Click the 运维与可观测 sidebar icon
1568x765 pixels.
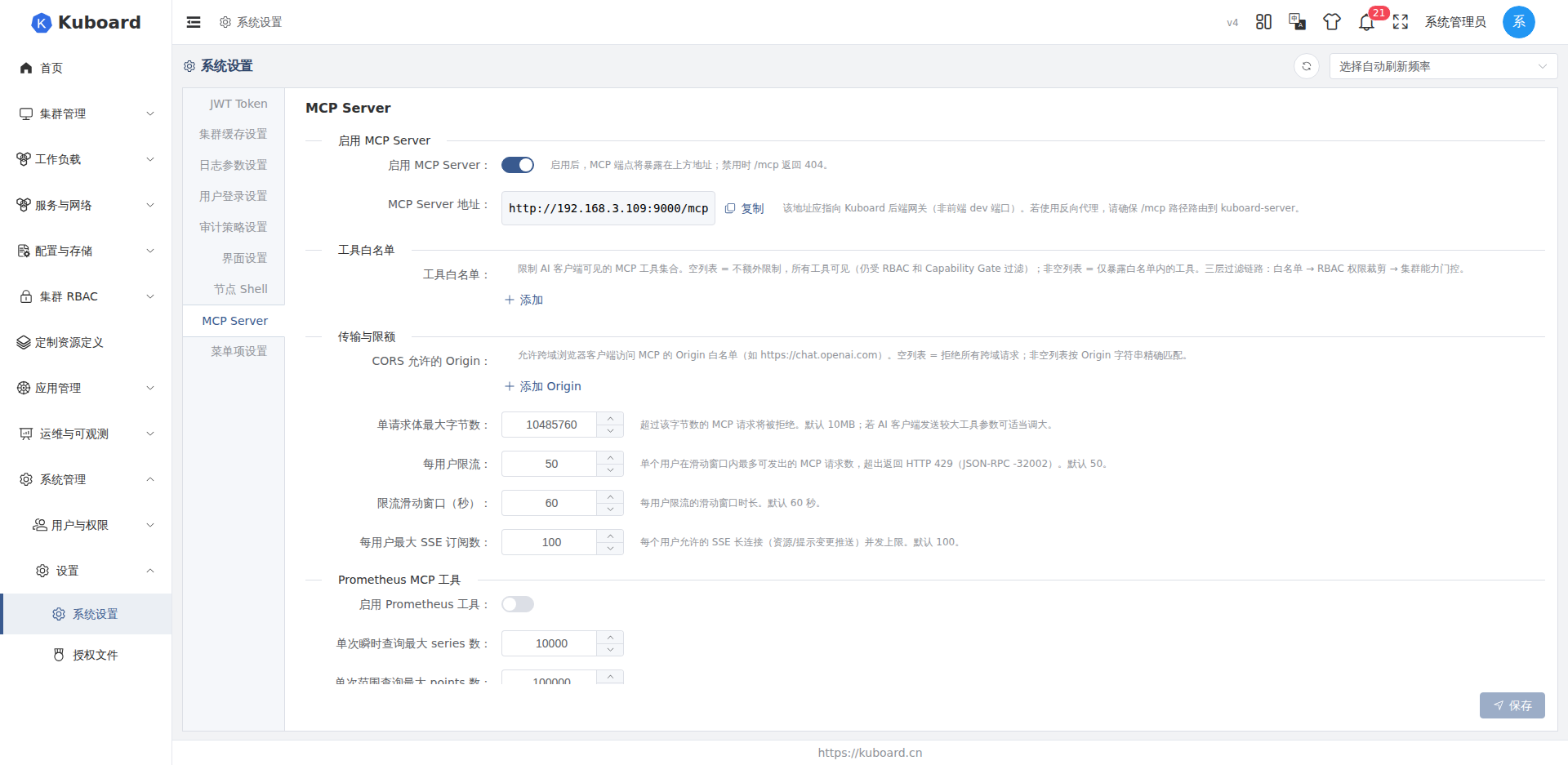click(26, 434)
